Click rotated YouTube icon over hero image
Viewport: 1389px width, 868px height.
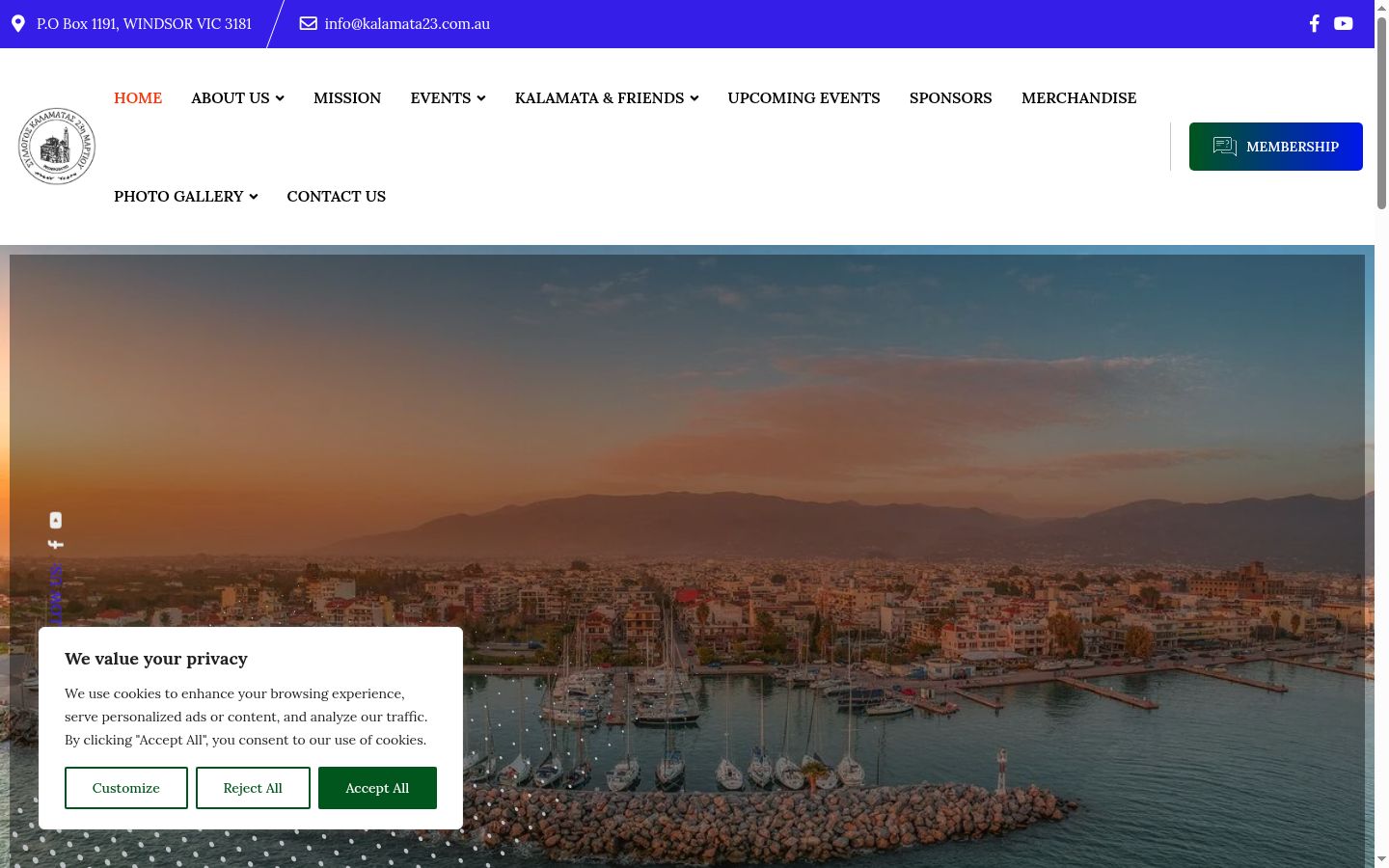point(56,520)
